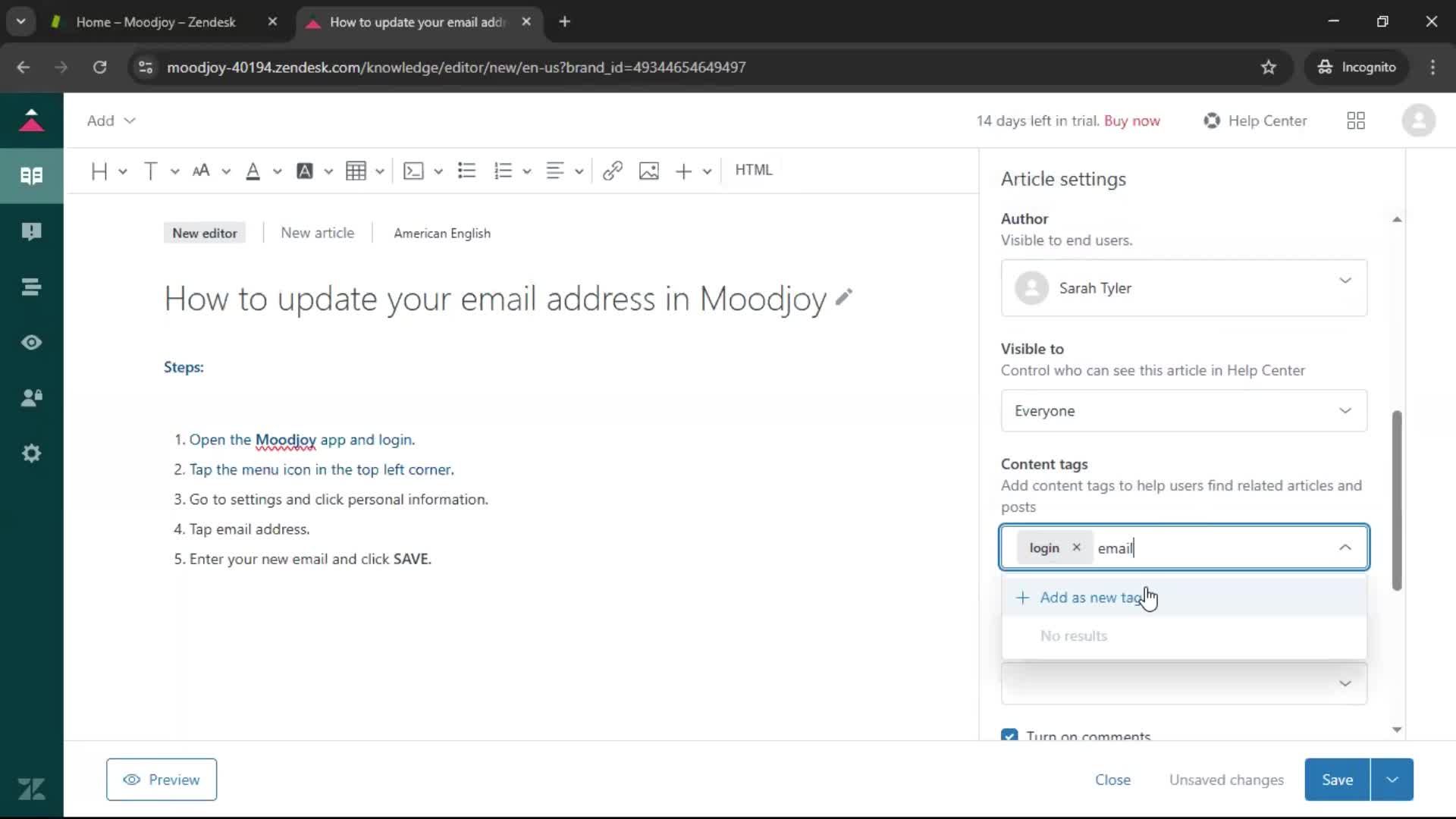Click the Zendesk logo at sidebar bottom
This screenshot has height=819, width=1456.
pos(31,789)
